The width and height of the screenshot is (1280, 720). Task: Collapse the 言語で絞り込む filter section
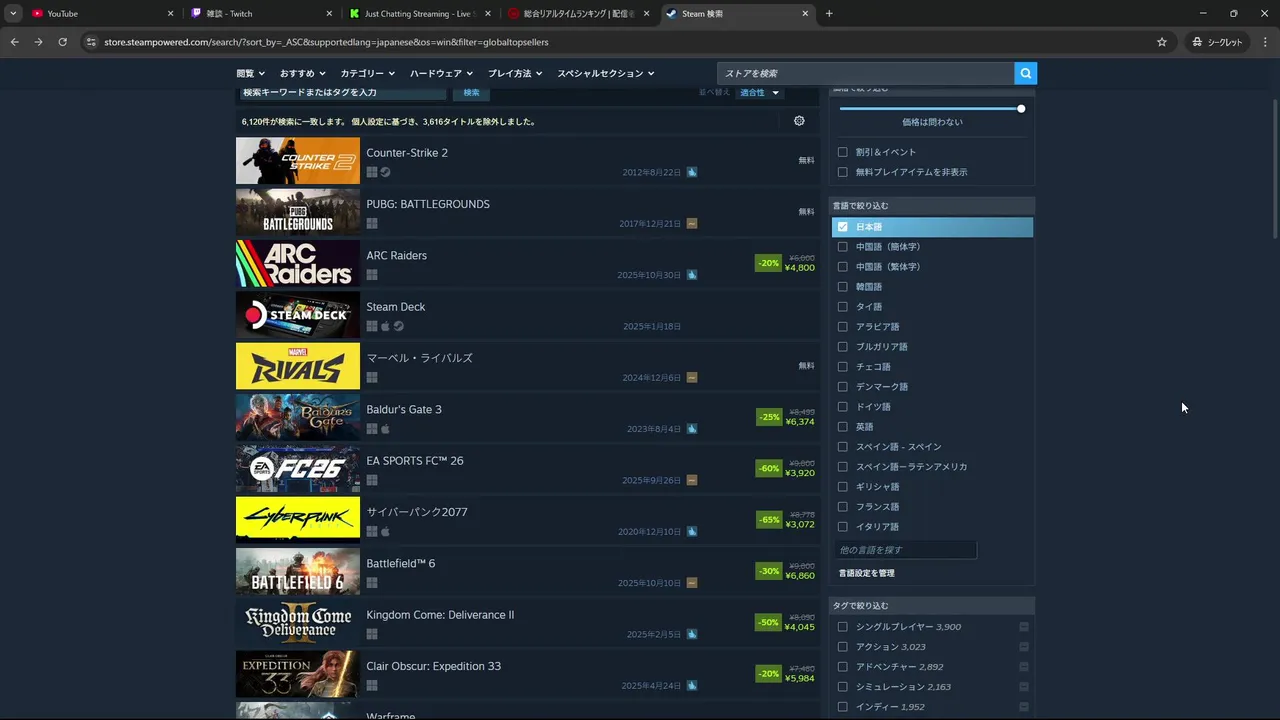932,206
